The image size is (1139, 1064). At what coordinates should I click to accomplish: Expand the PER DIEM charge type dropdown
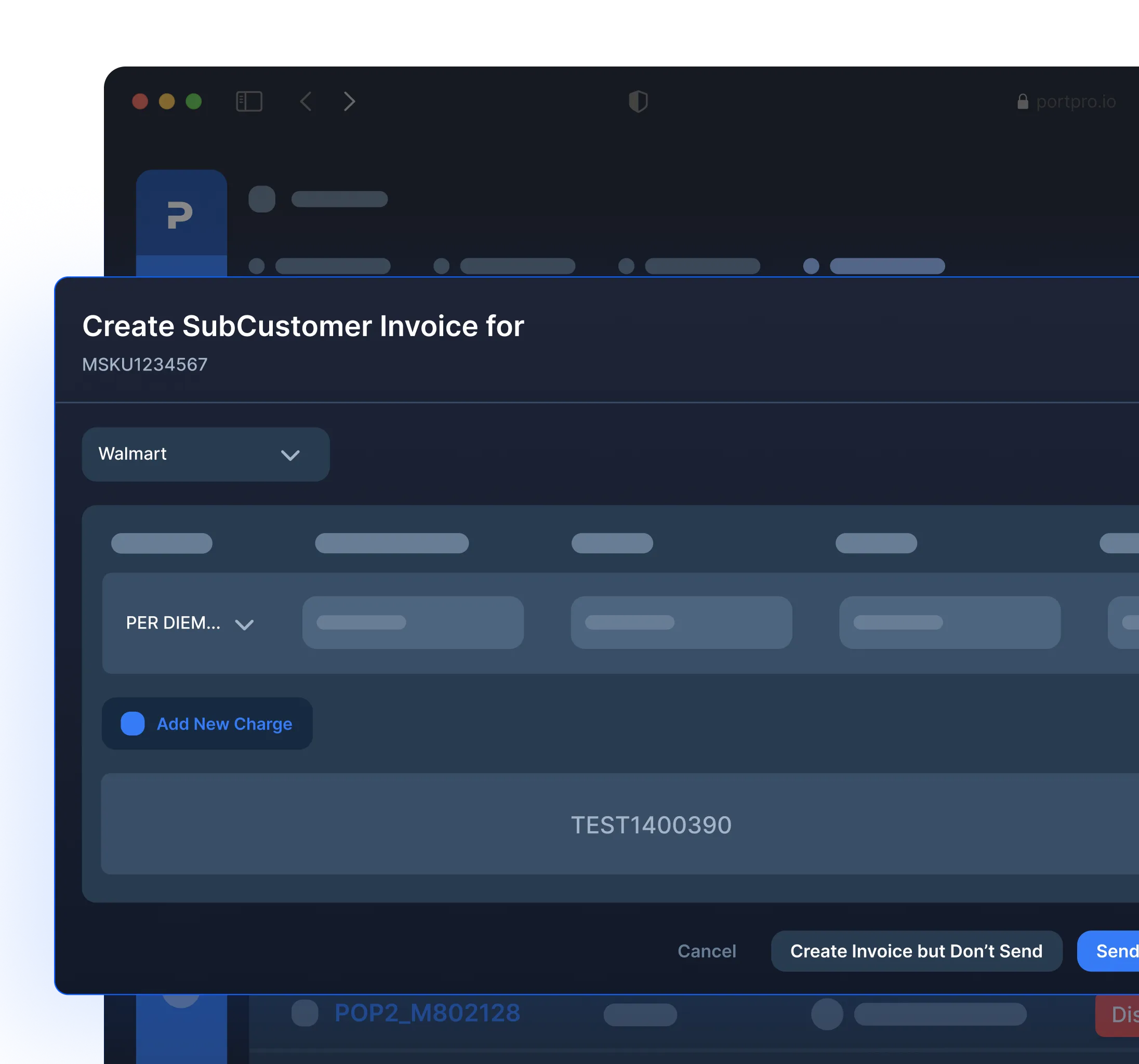[x=189, y=623]
